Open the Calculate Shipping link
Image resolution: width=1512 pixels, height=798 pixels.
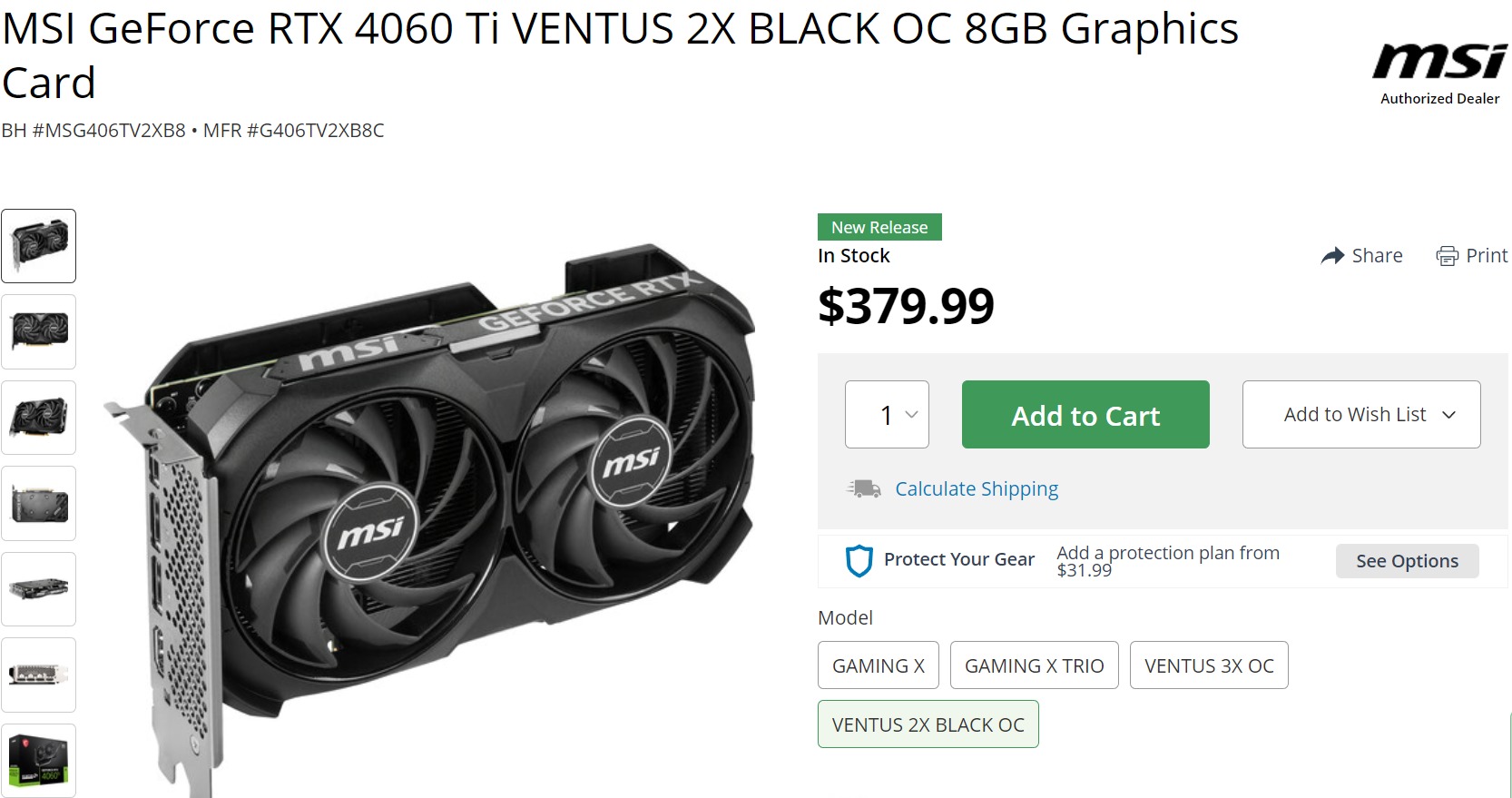pos(977,489)
